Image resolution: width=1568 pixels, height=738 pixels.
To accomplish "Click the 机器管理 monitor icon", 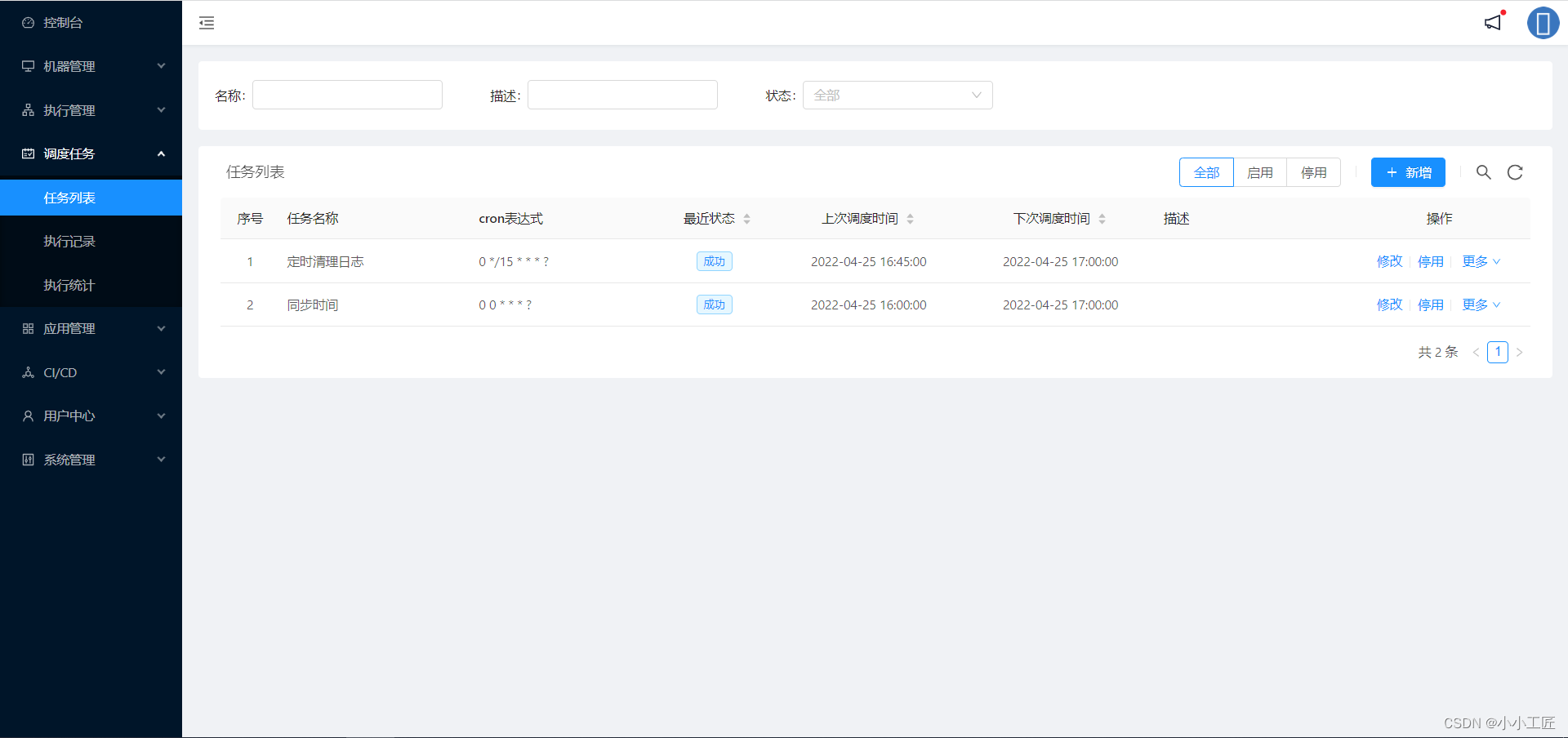I will (x=27, y=65).
